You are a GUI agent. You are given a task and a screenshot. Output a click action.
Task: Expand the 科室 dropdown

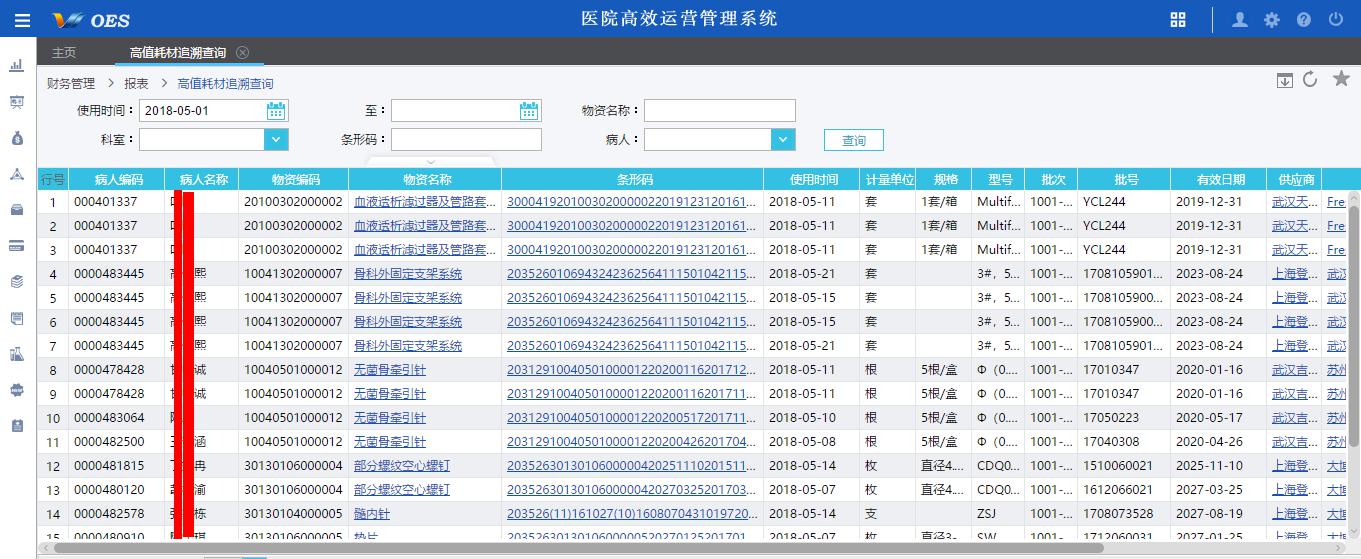tap(276, 140)
